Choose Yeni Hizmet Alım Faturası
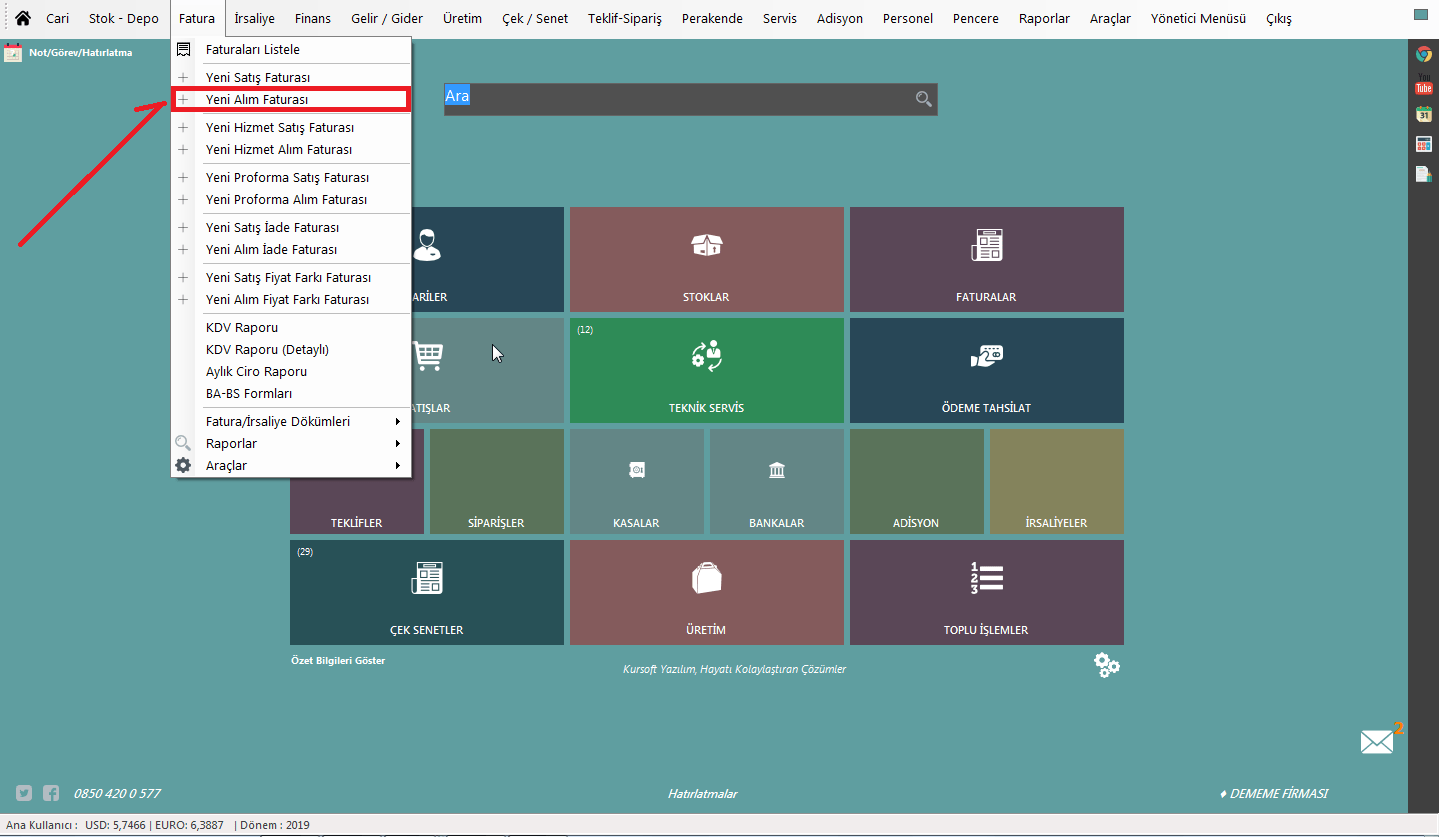 [291, 149]
